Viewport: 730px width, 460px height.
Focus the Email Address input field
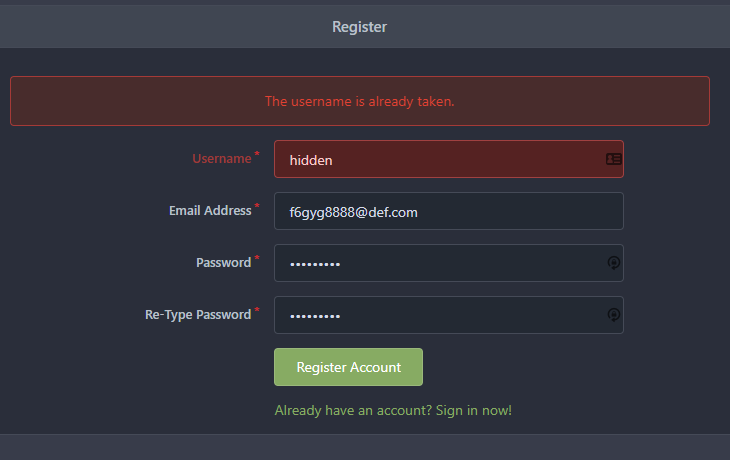(449, 211)
